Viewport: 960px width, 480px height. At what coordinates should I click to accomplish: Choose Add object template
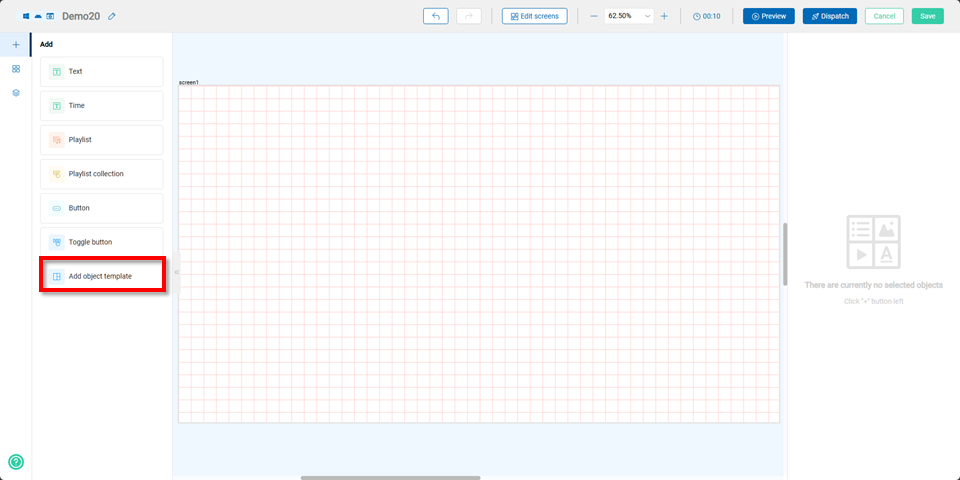101,276
